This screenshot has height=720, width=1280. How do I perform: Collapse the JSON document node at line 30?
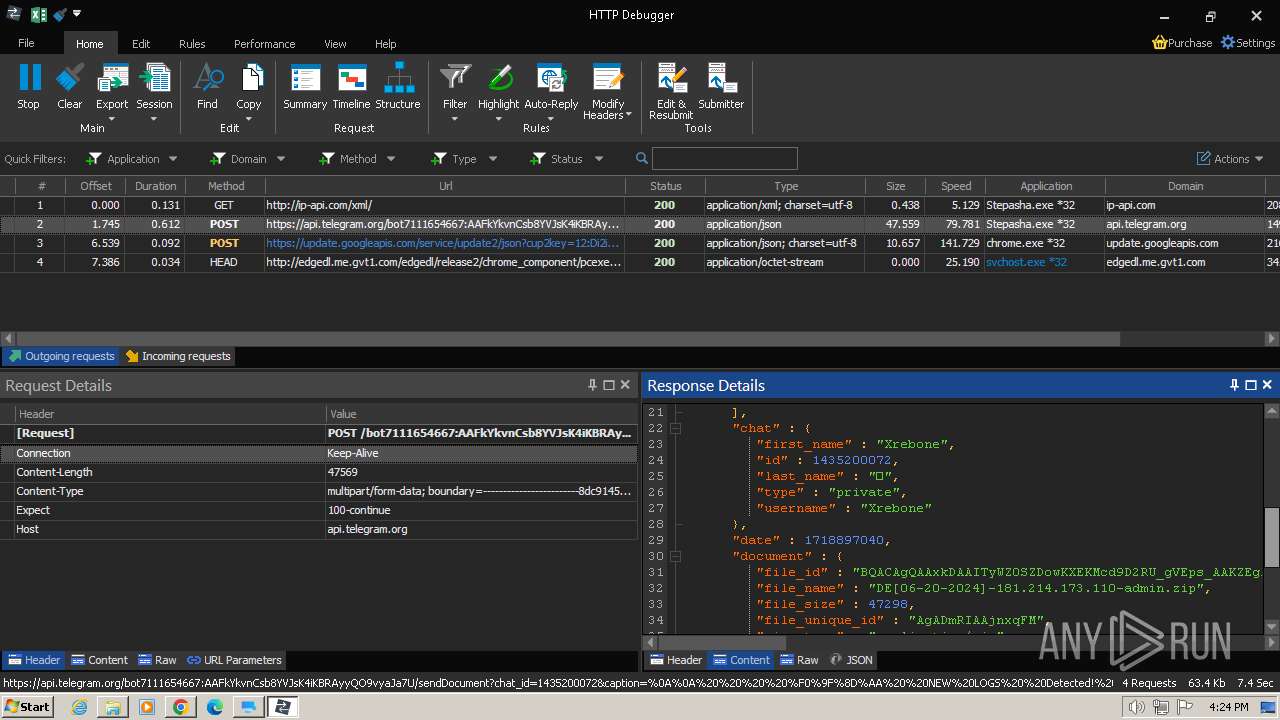(x=676, y=556)
